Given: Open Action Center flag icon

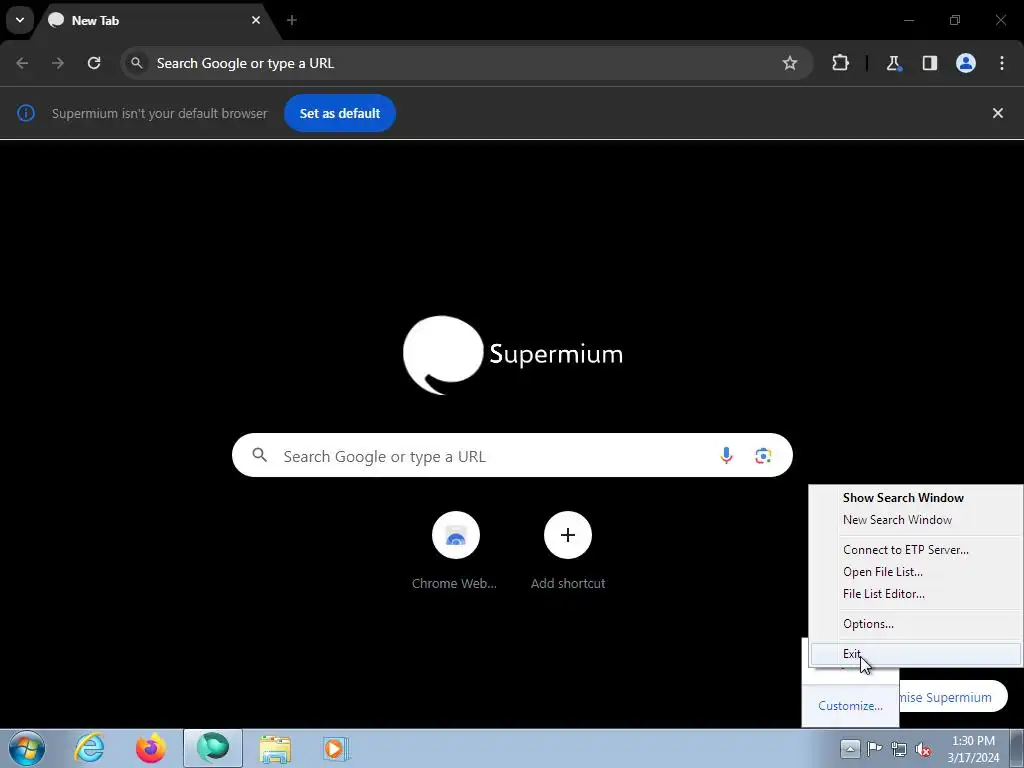Looking at the screenshot, I should pyautogui.click(x=874, y=748).
